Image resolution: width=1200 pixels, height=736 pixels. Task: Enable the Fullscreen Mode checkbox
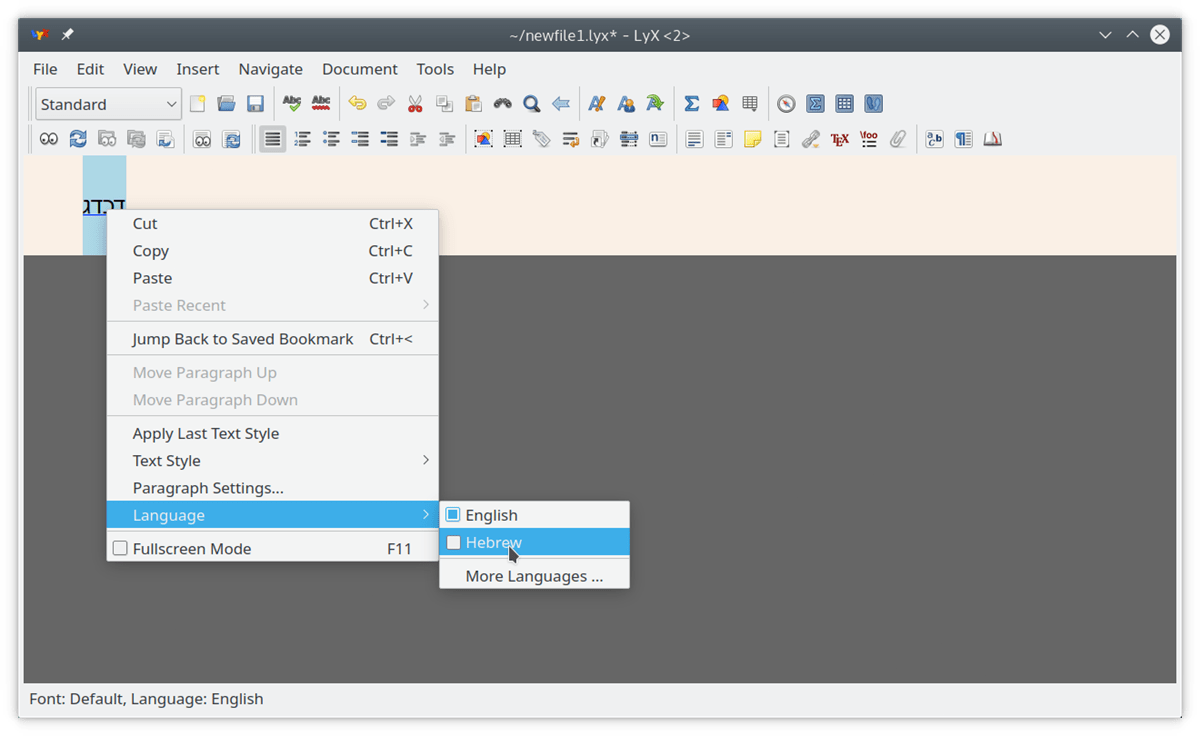pyautogui.click(x=120, y=549)
